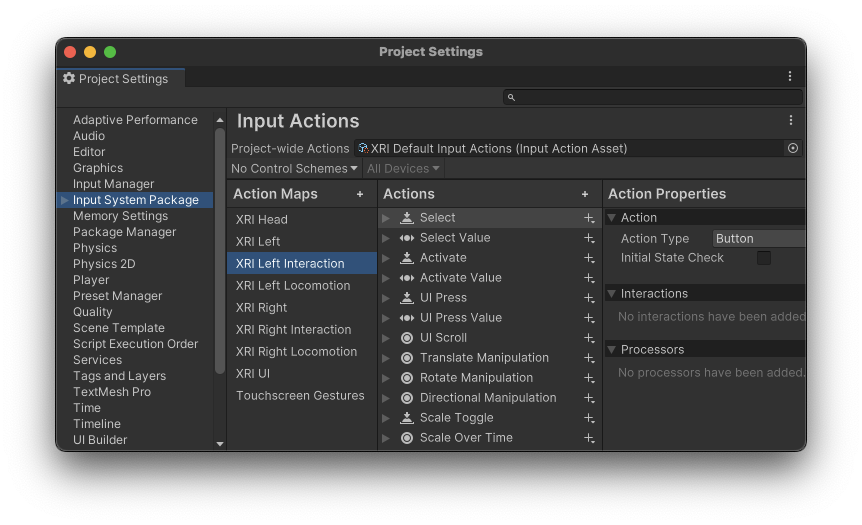This screenshot has height=525, width=862.
Task: Click add-binding plus icon on UI Scroll row
Action: pyautogui.click(x=589, y=338)
